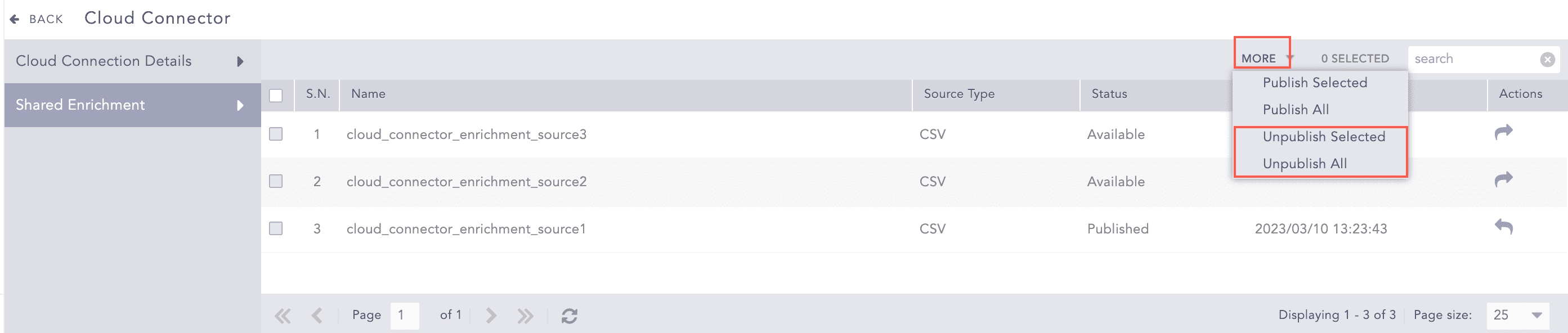Publish cloud_connector_enrichment_source2 using its action arrow
Screen dimensions: 1568x333
pyautogui.click(x=1503, y=179)
